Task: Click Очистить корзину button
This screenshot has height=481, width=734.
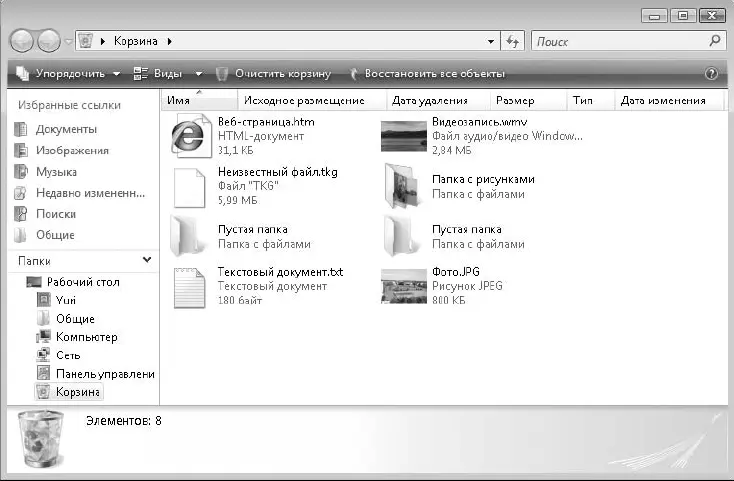Action: [x=273, y=74]
